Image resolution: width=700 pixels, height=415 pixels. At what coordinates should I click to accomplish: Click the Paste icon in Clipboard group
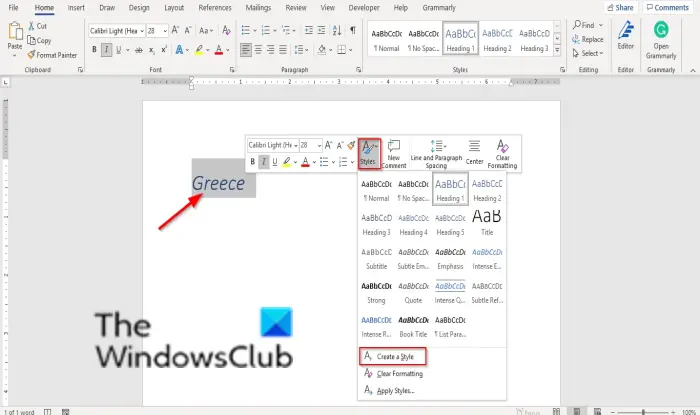click(x=15, y=31)
